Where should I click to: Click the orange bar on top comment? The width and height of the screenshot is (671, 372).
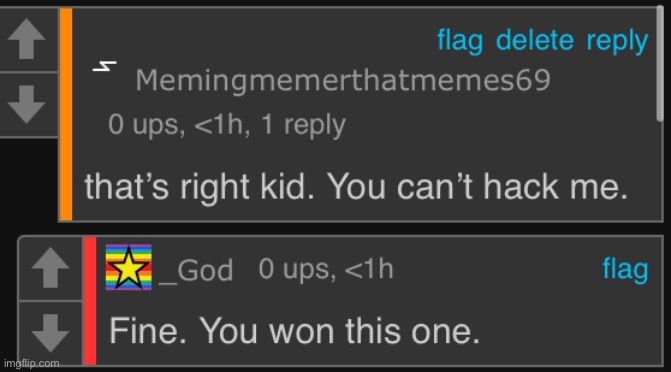(x=66, y=114)
